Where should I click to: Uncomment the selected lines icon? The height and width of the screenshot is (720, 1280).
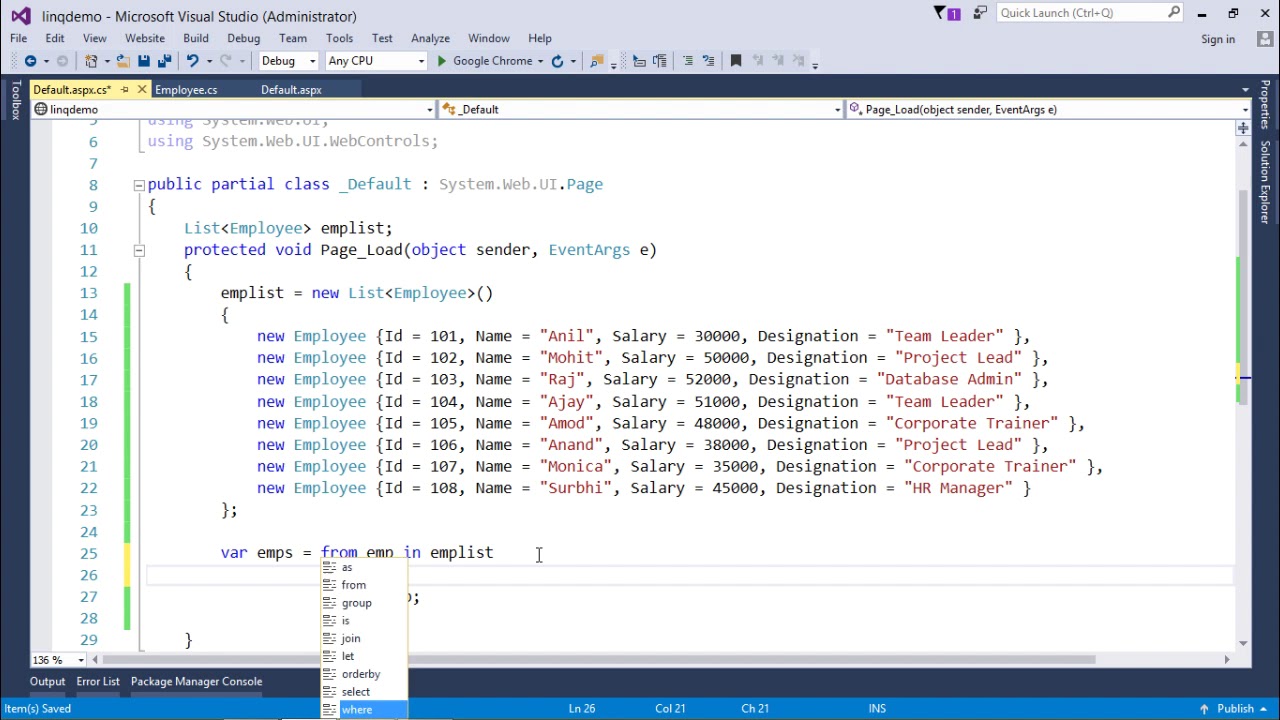coord(708,61)
